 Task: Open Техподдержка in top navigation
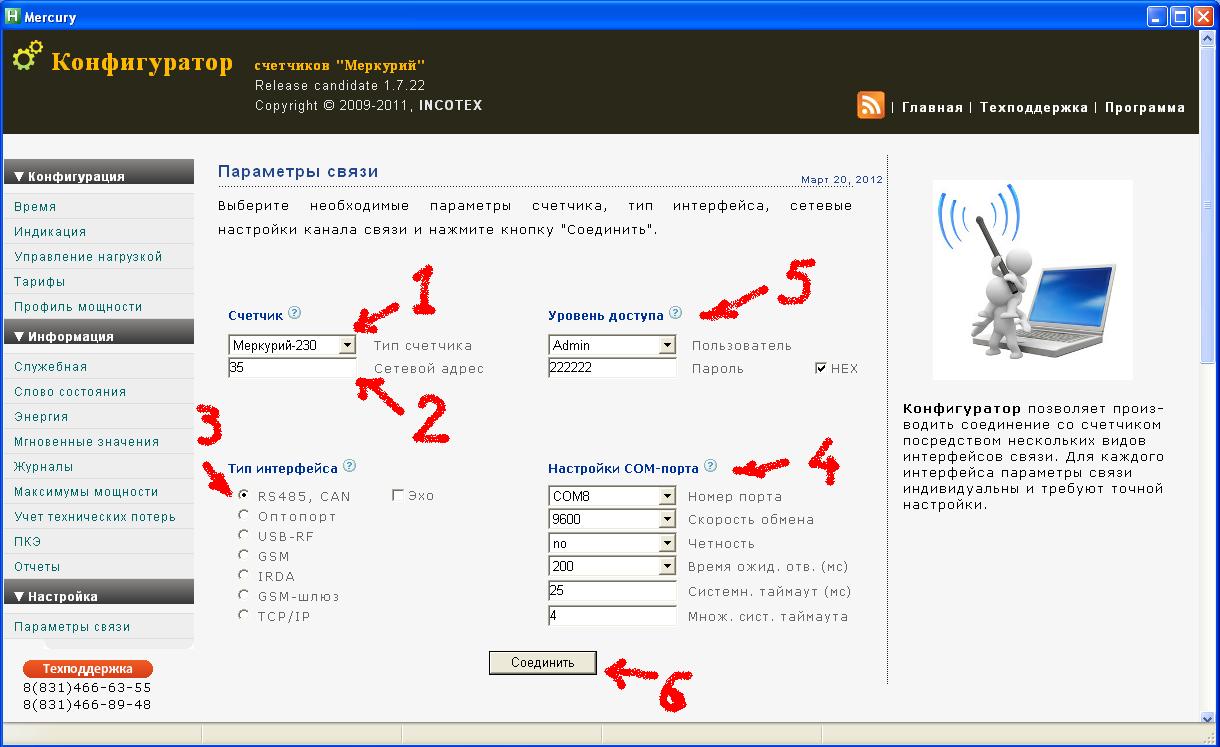point(1034,107)
